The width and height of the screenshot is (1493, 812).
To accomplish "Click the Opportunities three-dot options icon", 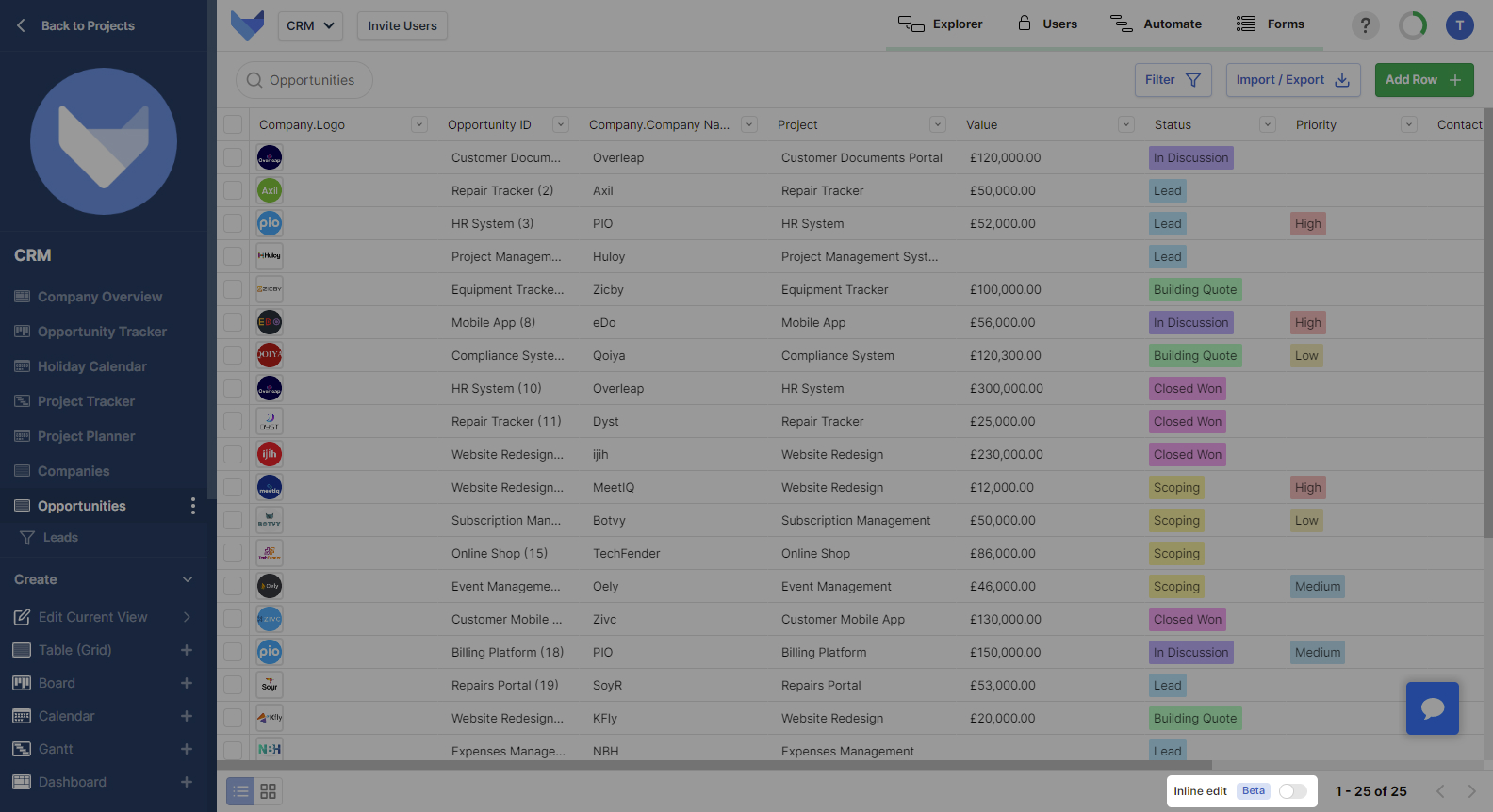I will [193, 506].
